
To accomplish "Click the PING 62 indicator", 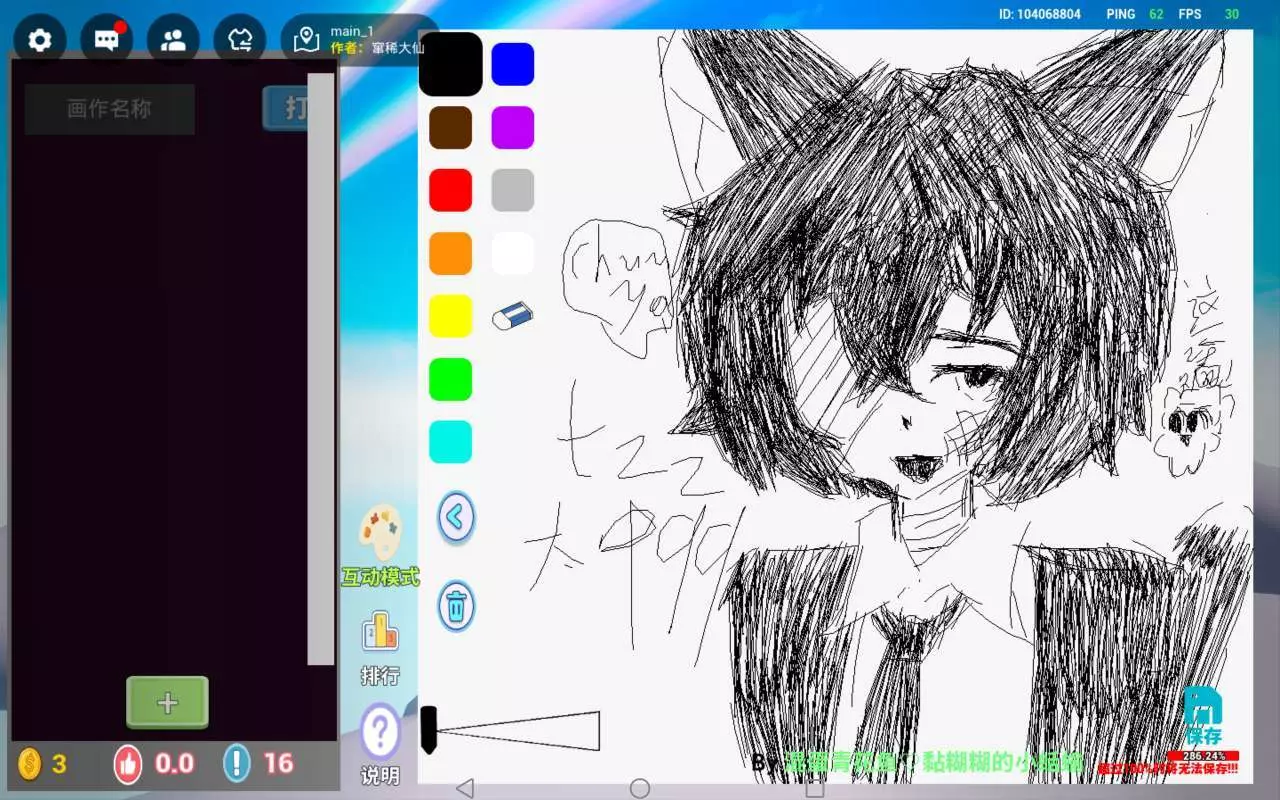I will [x=1135, y=14].
